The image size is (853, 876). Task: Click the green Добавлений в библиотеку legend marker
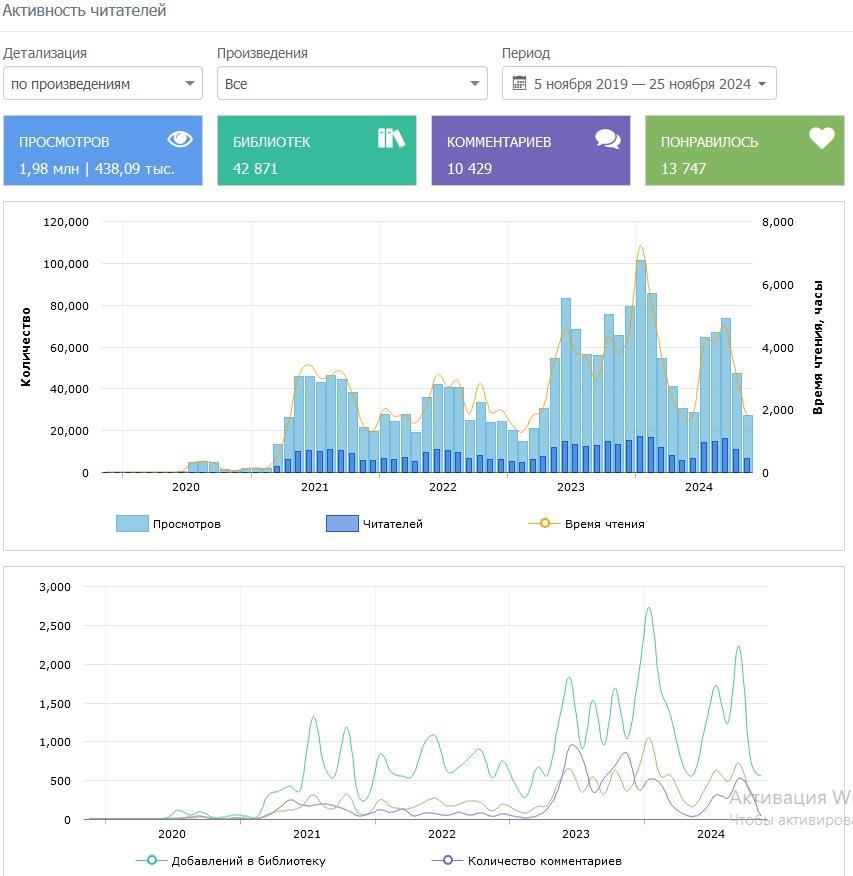tap(152, 860)
